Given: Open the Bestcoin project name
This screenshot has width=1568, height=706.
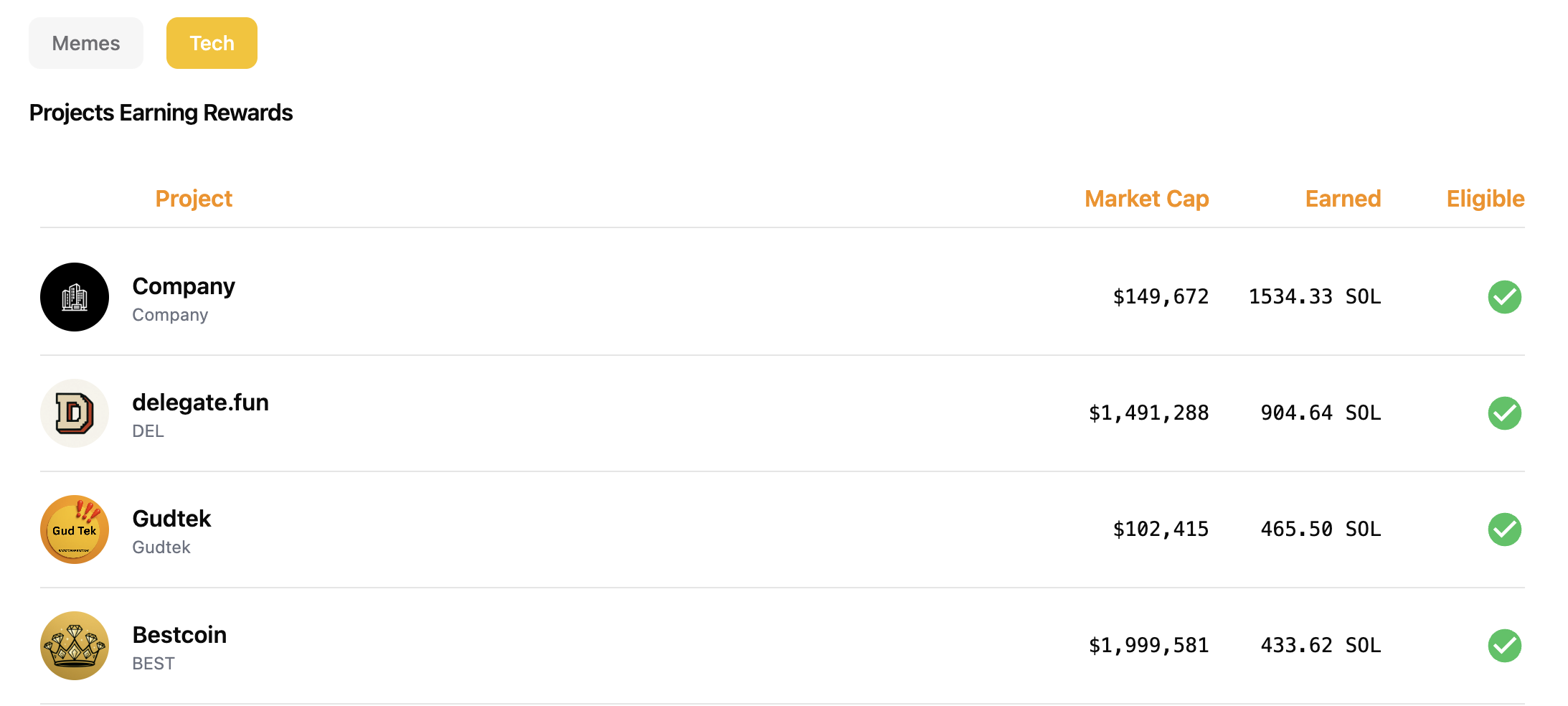Looking at the screenshot, I should [179, 635].
